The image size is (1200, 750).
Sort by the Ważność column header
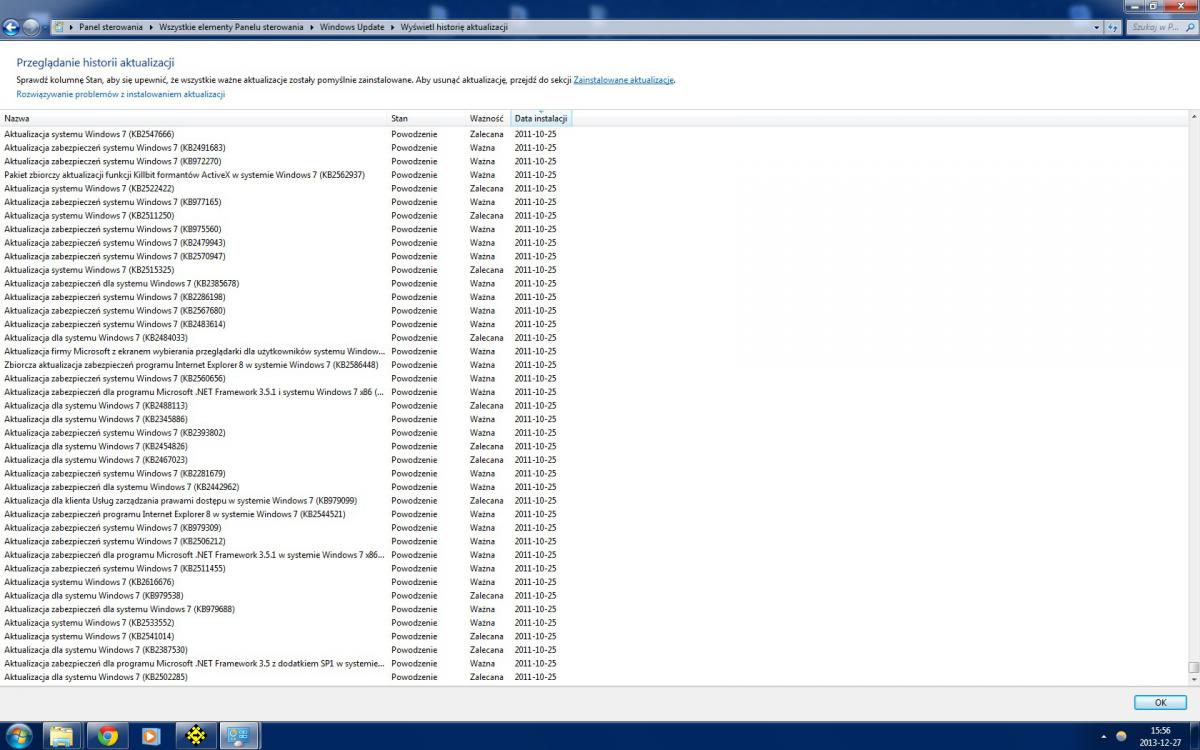pos(489,118)
